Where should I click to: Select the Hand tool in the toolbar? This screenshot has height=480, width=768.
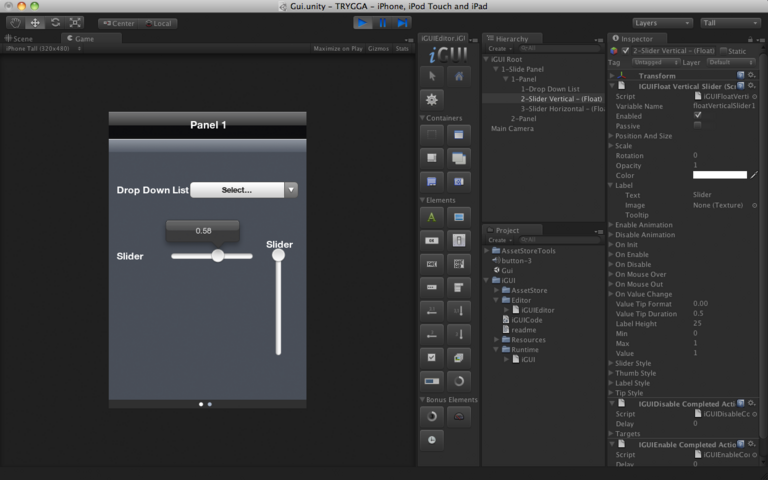point(16,22)
